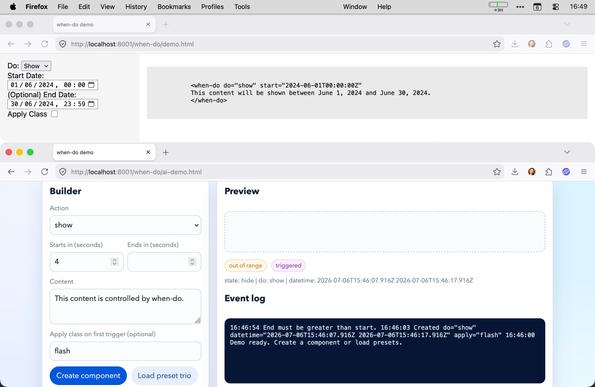Image resolution: width=595 pixels, height=387 pixels.
Task: Click the Optional End Date datetime field
Action: 53,104
